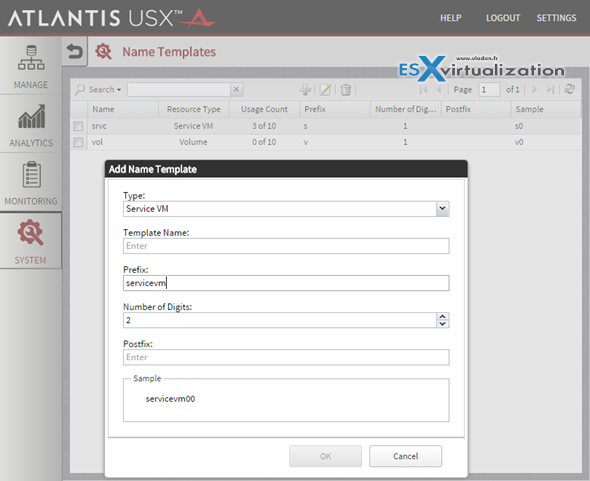The width and height of the screenshot is (590, 481).
Task: Sort by the Name column header
Action: (123, 109)
